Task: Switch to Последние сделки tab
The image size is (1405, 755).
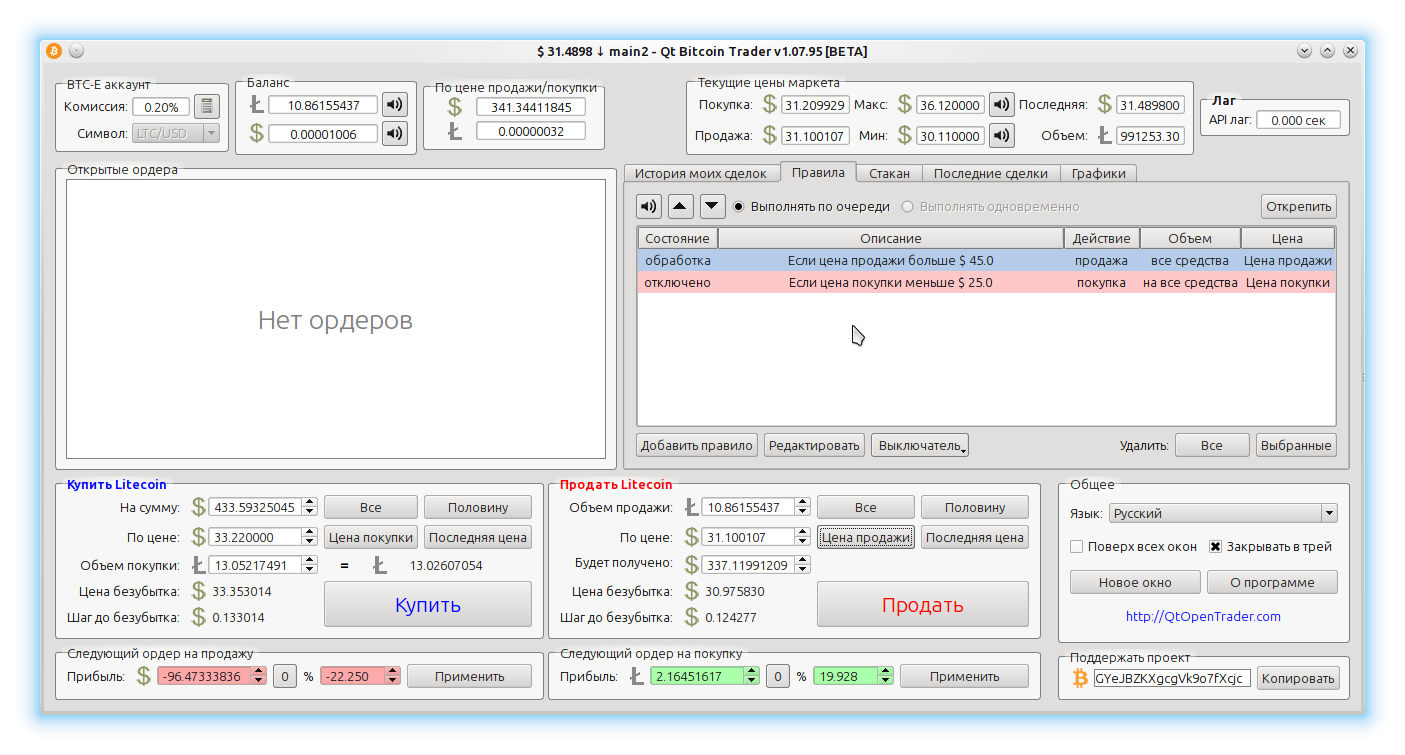Action: tap(991, 173)
